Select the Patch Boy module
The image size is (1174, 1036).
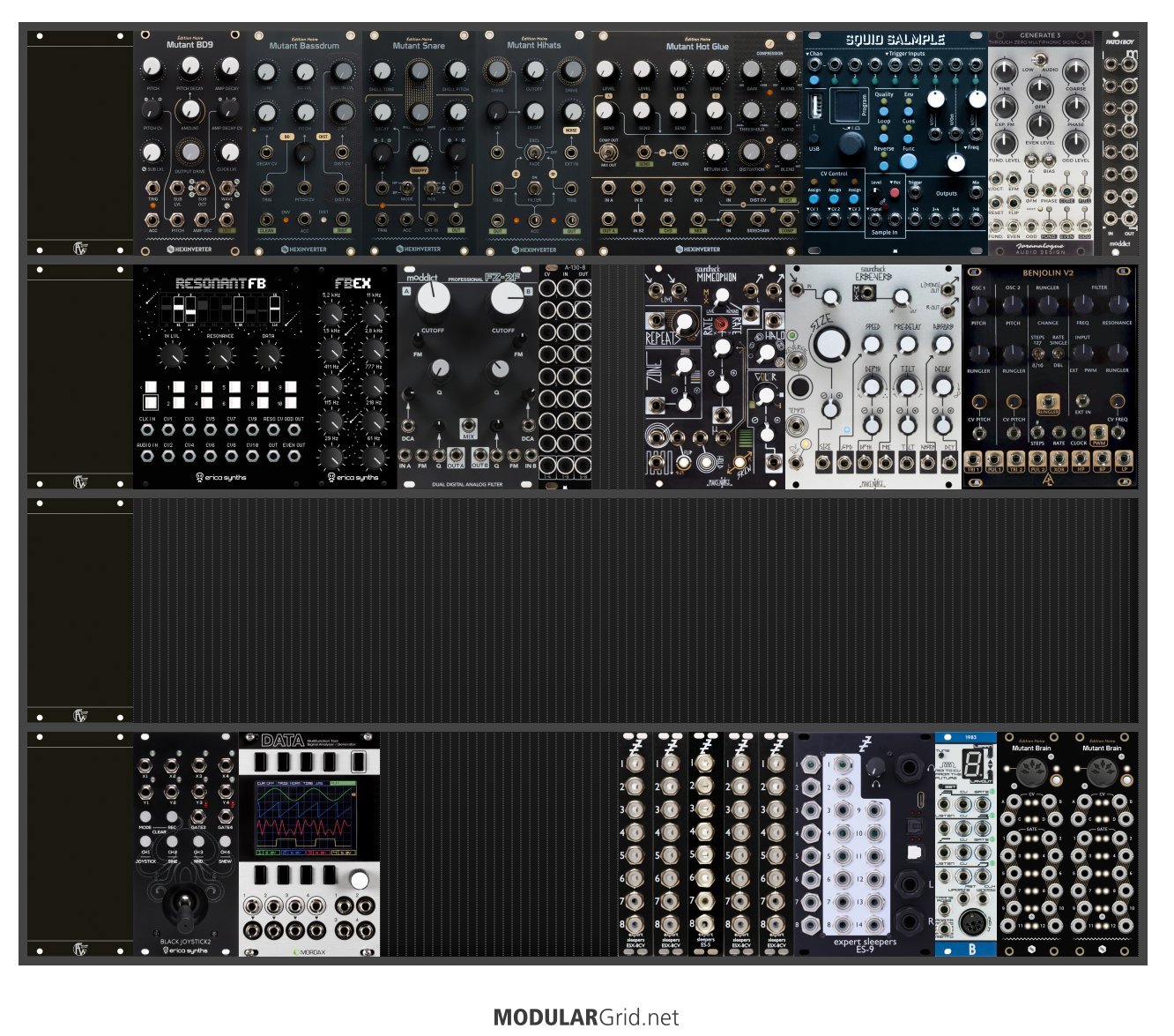(x=1119, y=145)
